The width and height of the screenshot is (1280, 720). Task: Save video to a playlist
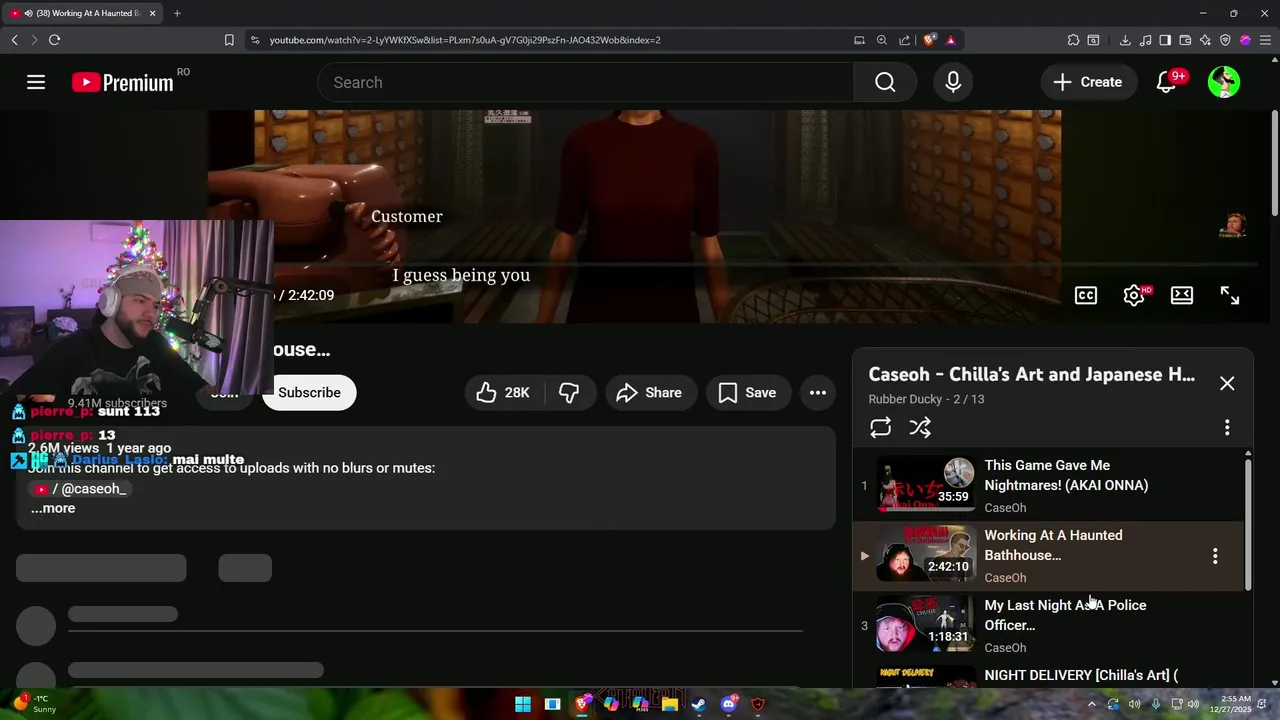pos(747,393)
